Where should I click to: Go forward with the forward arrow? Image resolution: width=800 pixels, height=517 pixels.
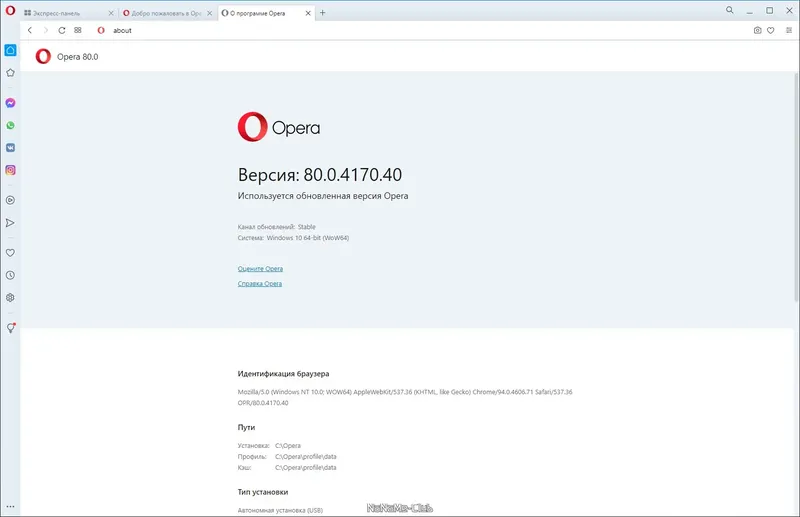coord(45,30)
